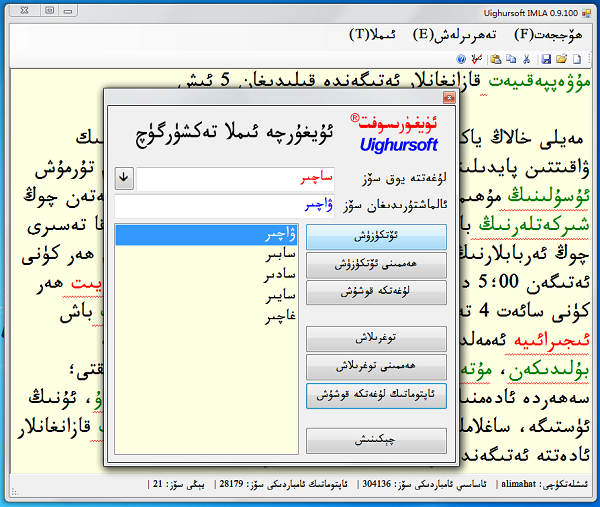Image resolution: width=600 pixels, height=507 pixels.
Task: Click status bar new words count 21
Action: (x=178, y=484)
